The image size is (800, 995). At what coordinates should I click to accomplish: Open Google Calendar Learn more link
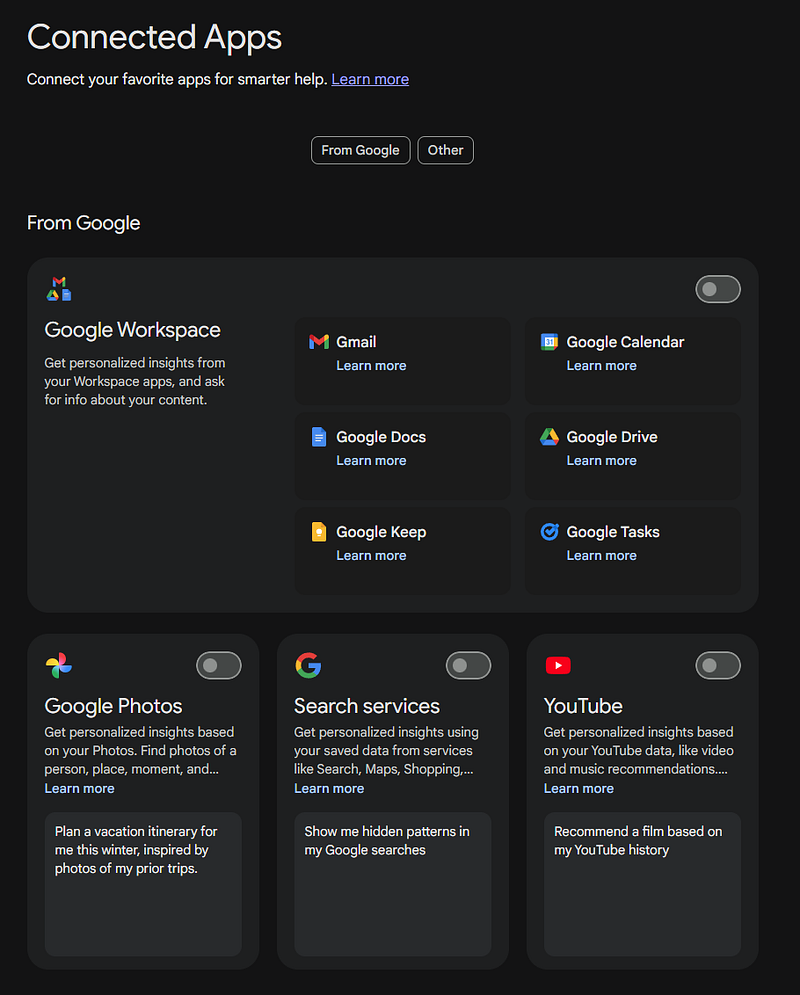(x=601, y=366)
